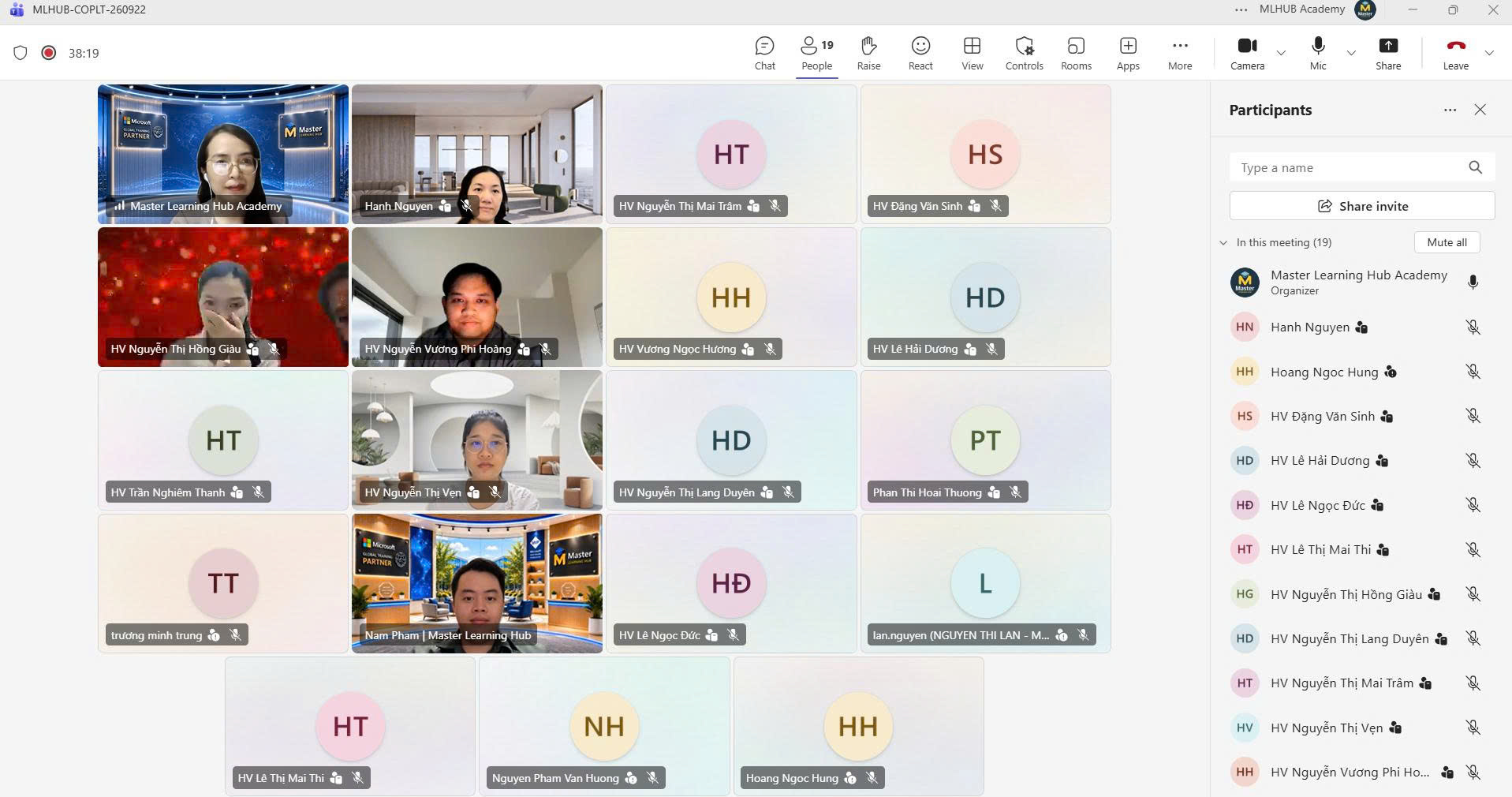Screen dimensions: 1512x797
Task: Click Share invite button
Action: tap(1362, 206)
